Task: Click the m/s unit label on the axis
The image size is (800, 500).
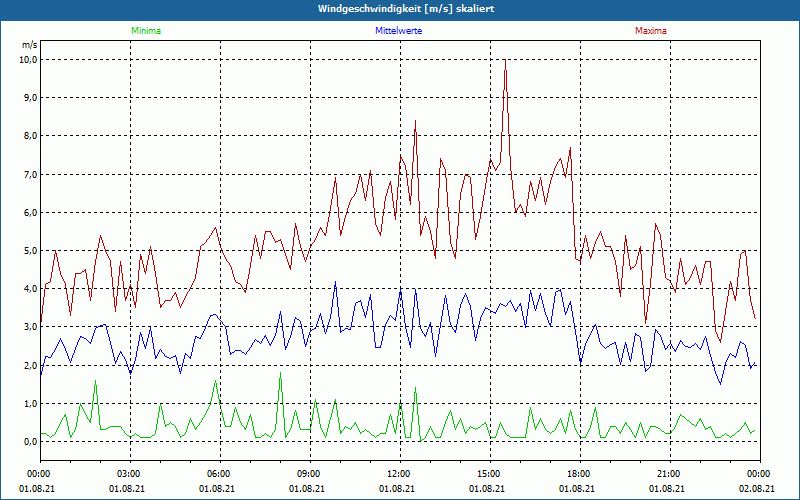Action: 30,45
